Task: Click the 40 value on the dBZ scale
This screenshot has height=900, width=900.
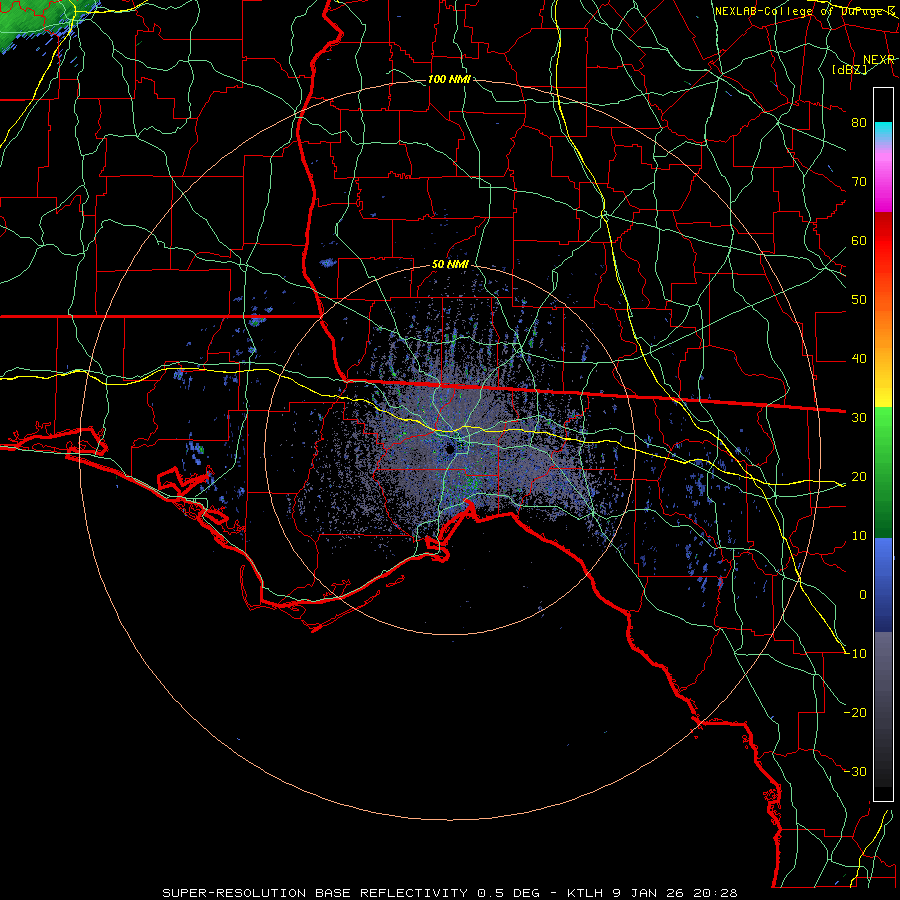Action: click(859, 359)
